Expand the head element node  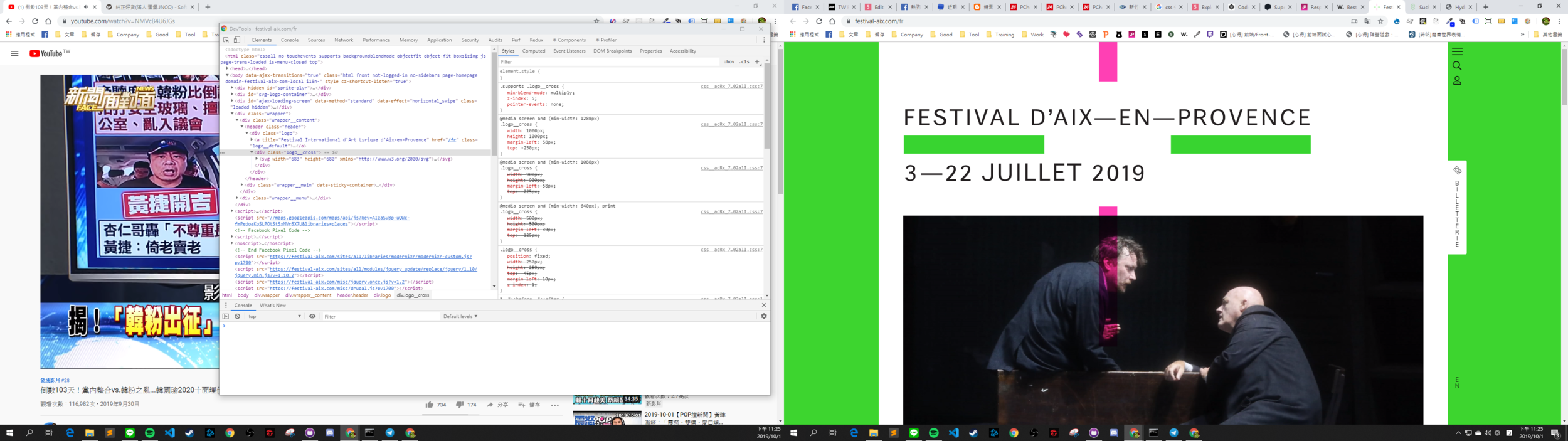[227, 68]
